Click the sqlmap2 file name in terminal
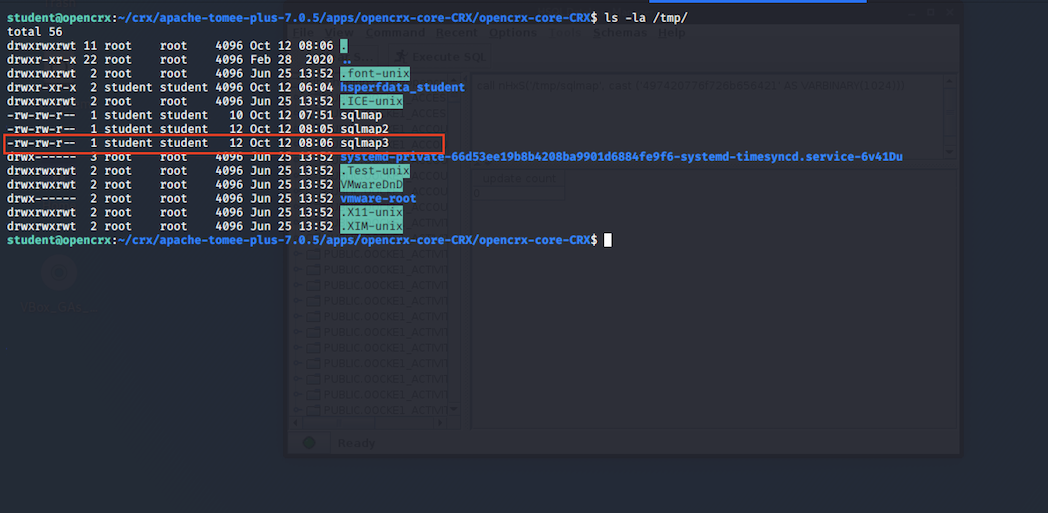The width and height of the screenshot is (1048, 513). (364, 129)
